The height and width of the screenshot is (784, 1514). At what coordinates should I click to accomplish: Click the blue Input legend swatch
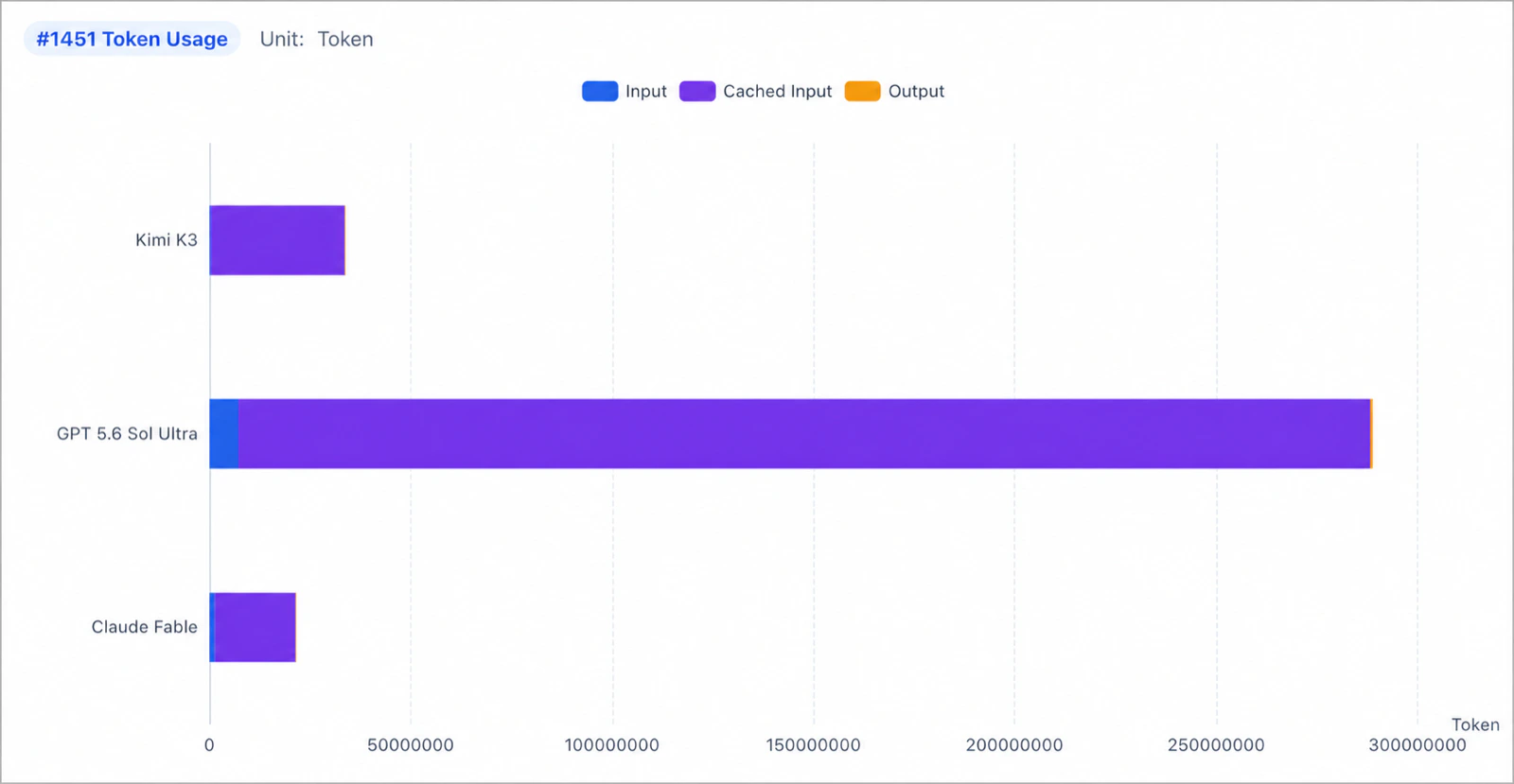point(600,91)
